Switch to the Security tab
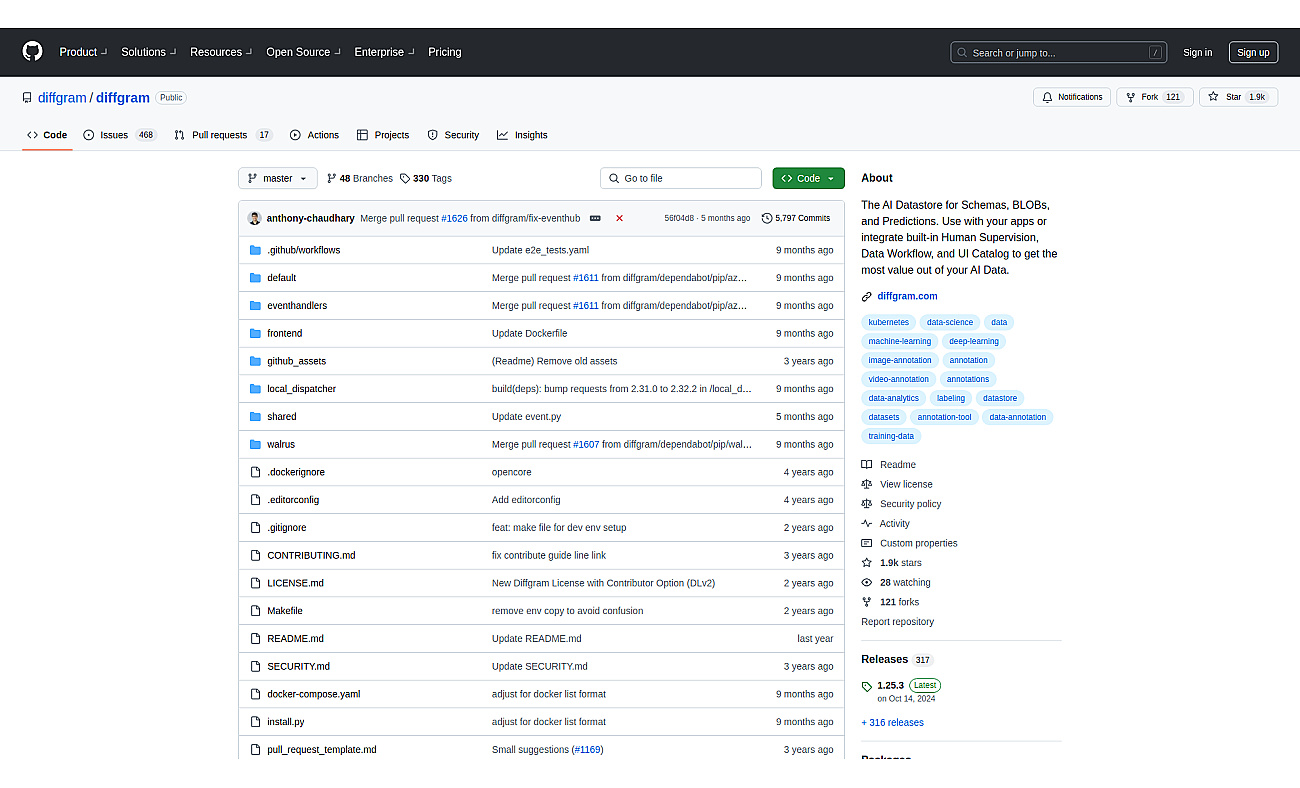This screenshot has width=1300, height=788. (x=453, y=135)
